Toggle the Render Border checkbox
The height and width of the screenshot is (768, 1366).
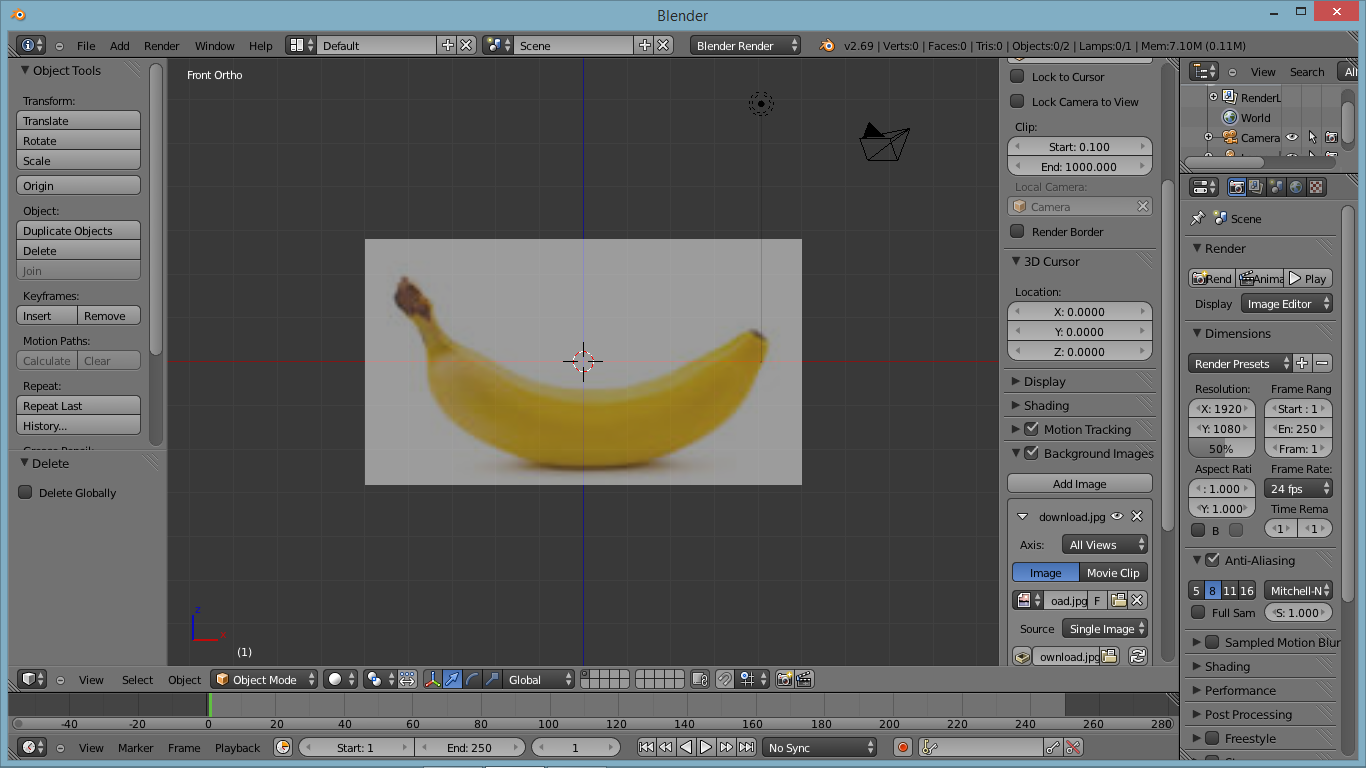coord(1017,232)
